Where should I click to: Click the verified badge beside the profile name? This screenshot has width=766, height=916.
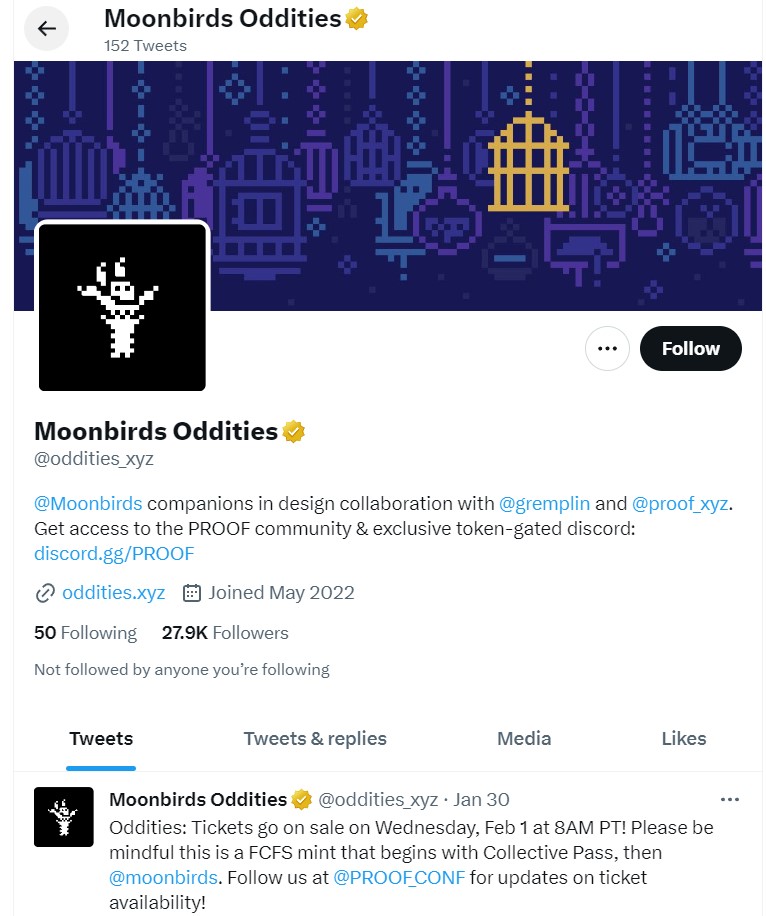pos(293,432)
